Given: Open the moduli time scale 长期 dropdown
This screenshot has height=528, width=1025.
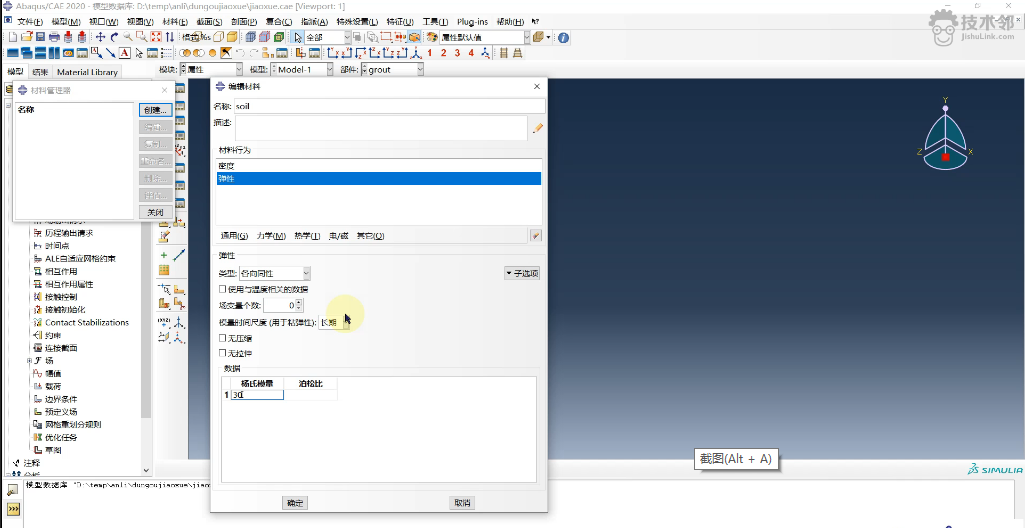Looking at the screenshot, I should pyautogui.click(x=333, y=322).
